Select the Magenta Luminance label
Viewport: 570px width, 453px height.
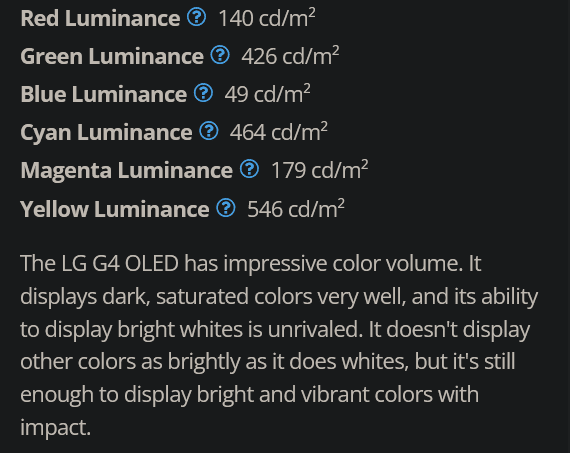(127, 171)
